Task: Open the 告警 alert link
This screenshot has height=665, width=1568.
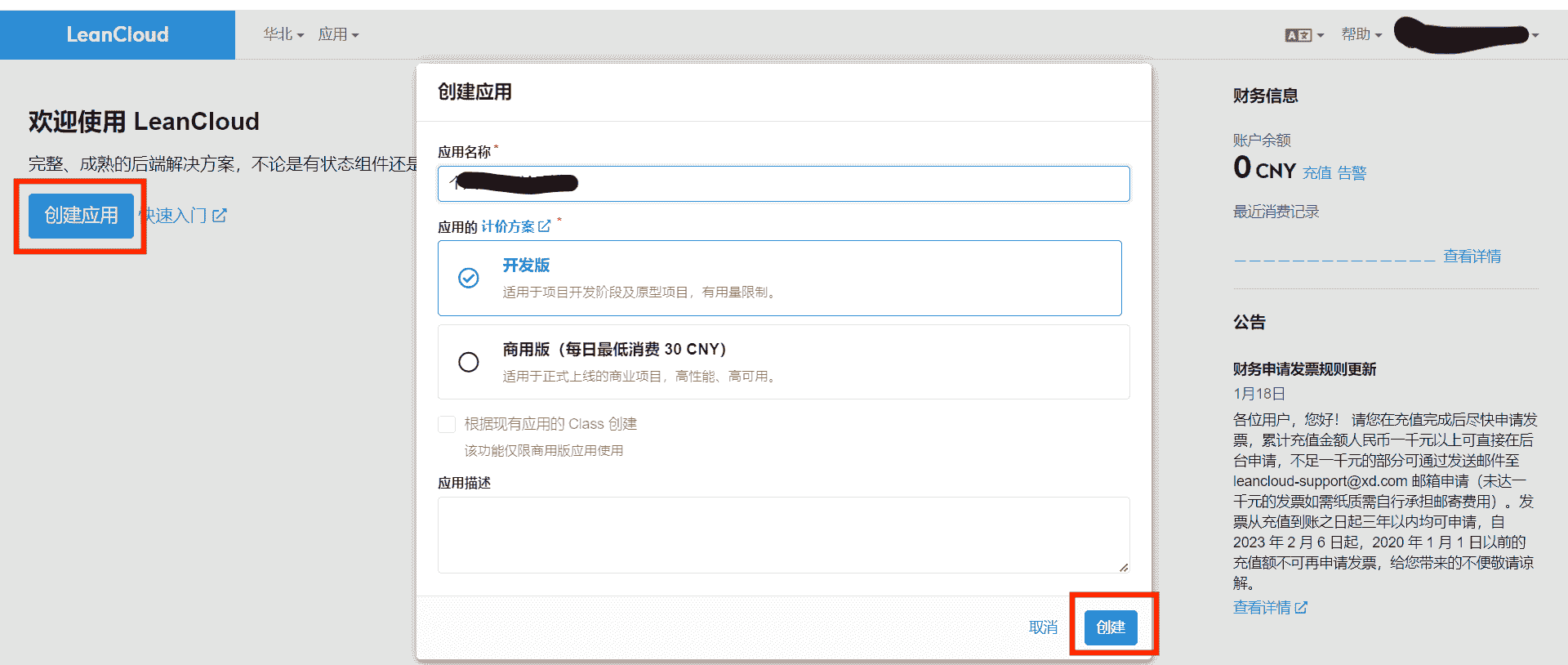Action: pyautogui.click(x=1352, y=173)
